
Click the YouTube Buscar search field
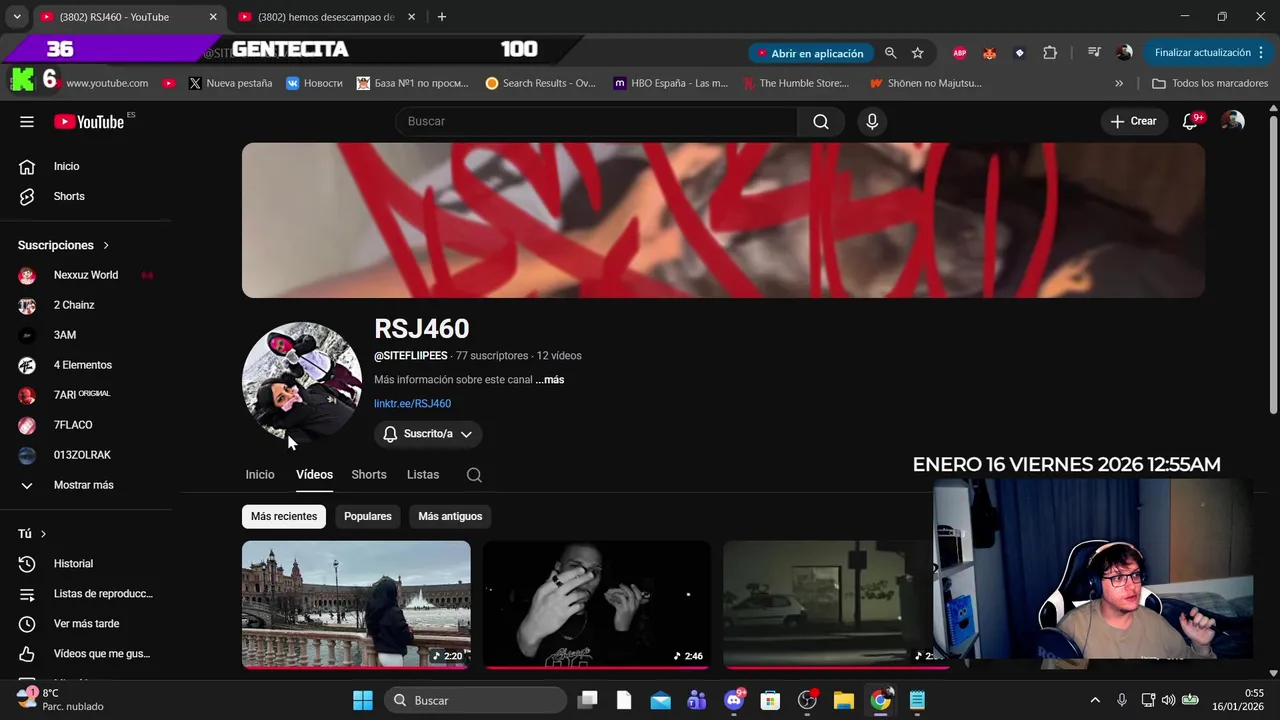click(x=597, y=122)
